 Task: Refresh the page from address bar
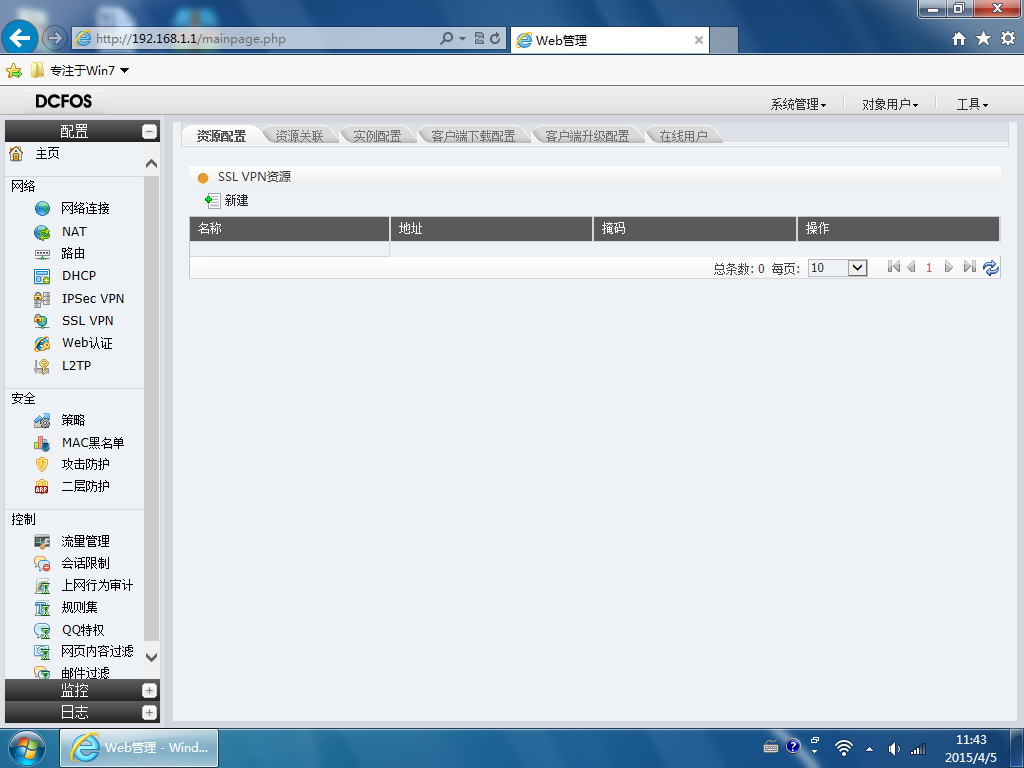point(496,39)
